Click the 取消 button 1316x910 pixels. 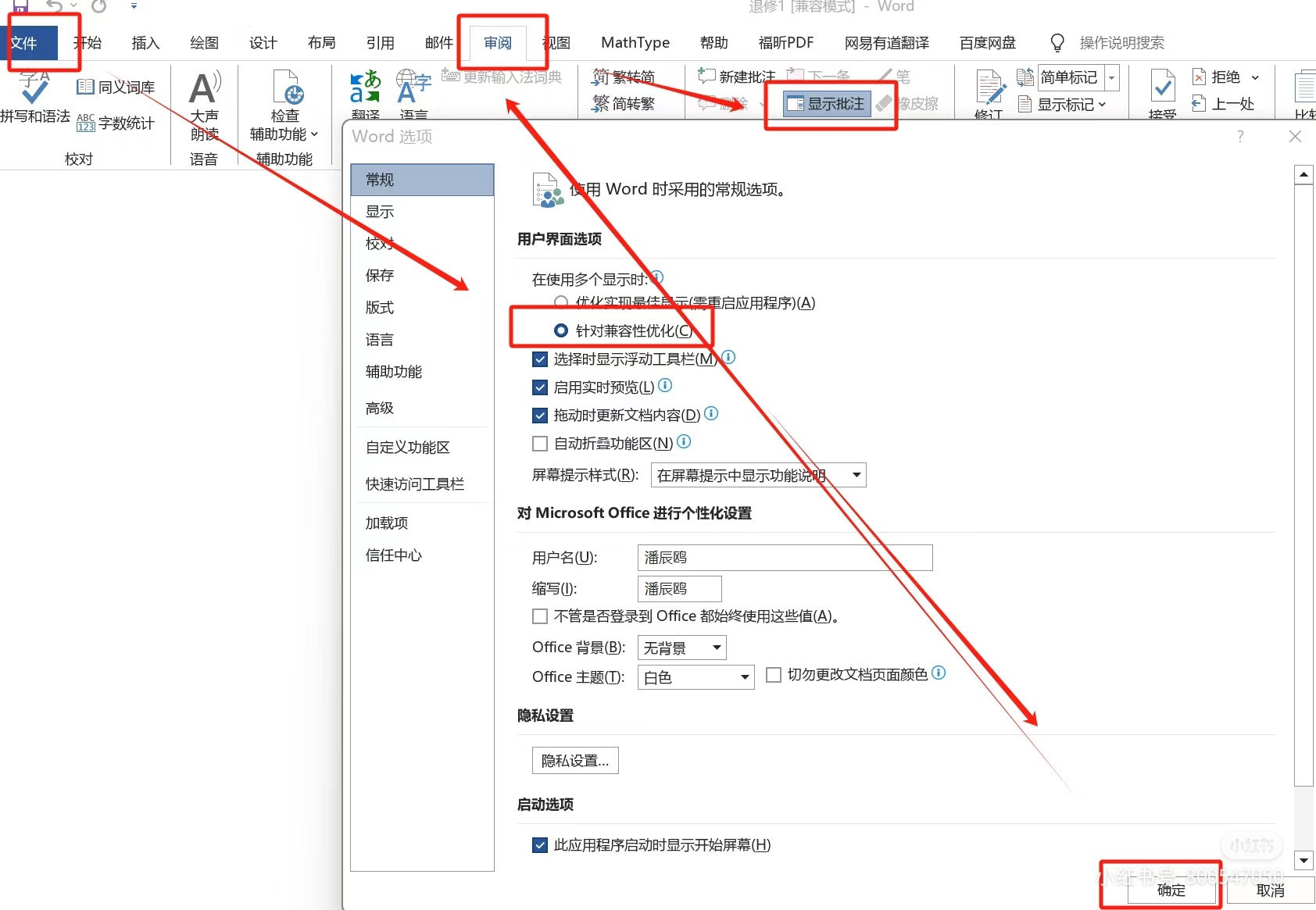point(1270,890)
